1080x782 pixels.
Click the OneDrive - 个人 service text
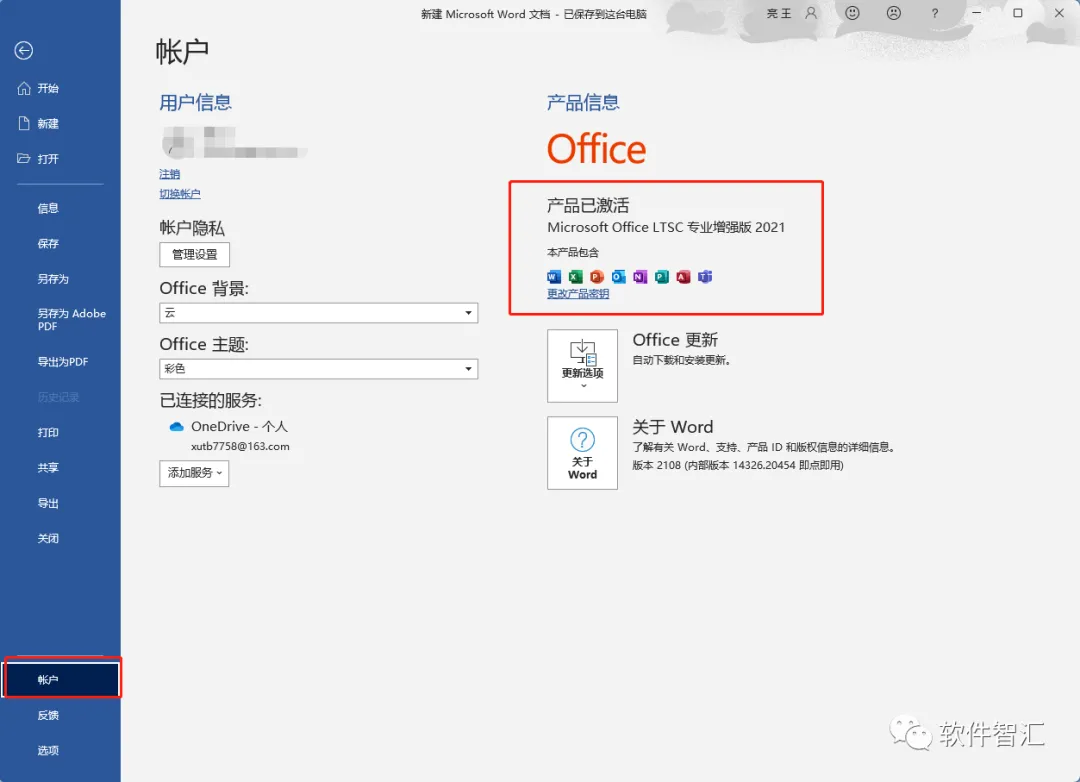(x=239, y=426)
